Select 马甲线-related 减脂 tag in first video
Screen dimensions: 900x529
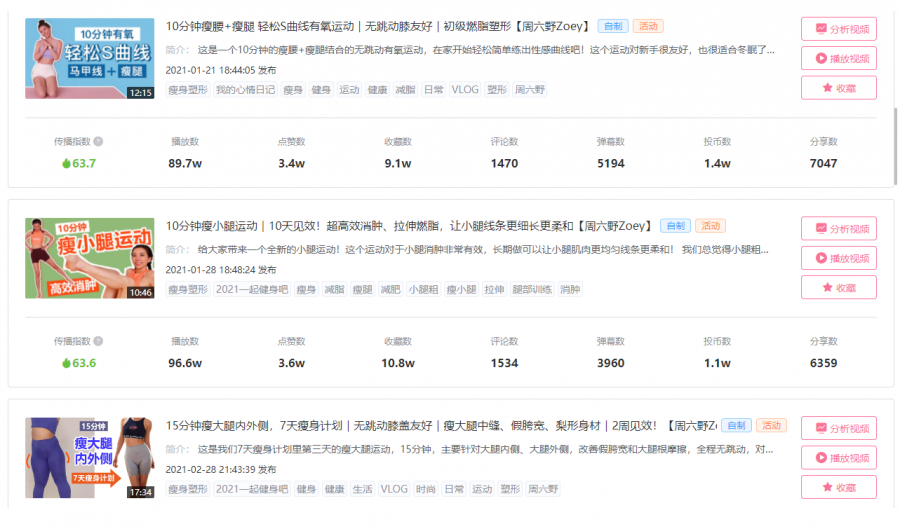[x=405, y=90]
